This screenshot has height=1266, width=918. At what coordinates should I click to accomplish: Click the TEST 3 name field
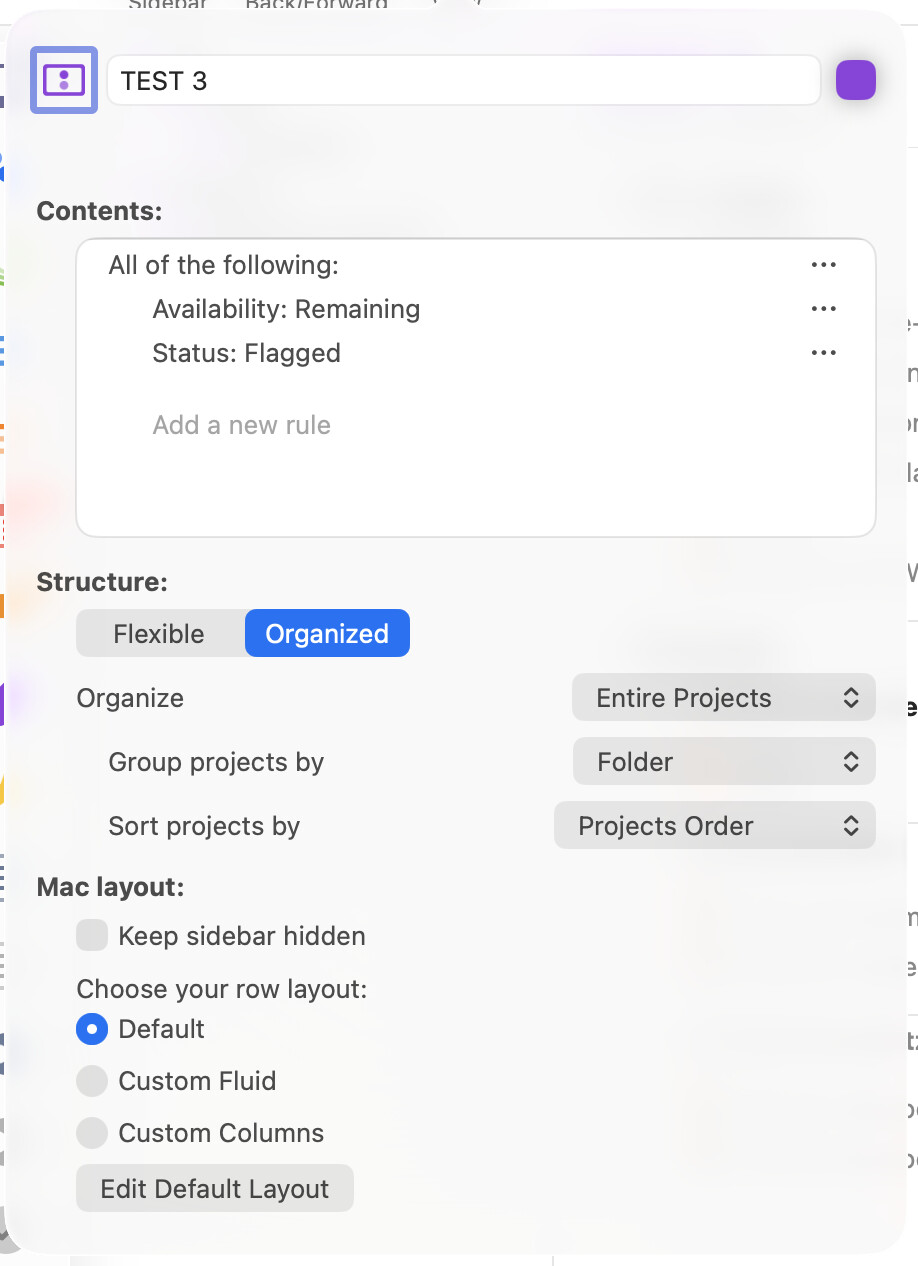[x=463, y=80]
